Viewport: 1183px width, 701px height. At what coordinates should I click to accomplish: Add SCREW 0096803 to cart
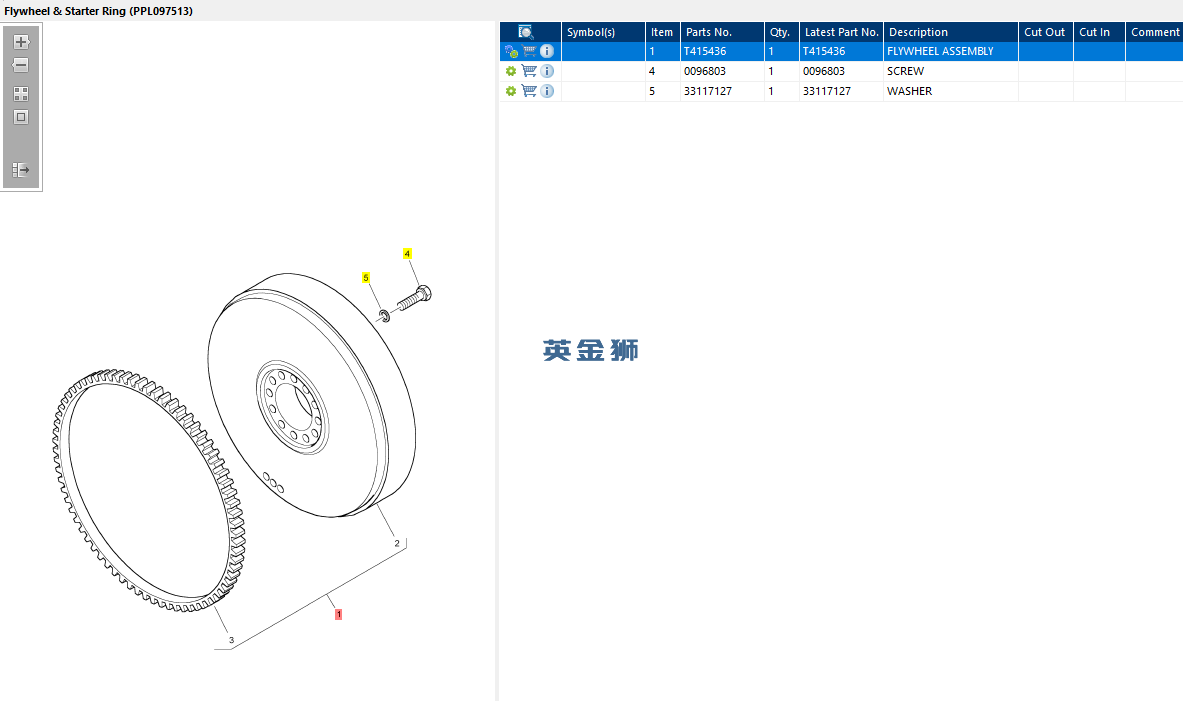point(530,71)
